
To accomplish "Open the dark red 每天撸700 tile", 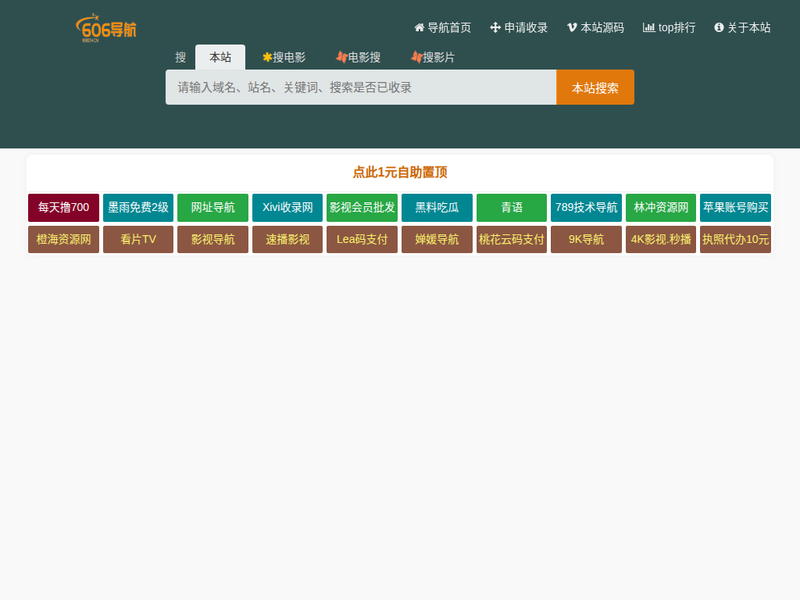I will [64, 208].
